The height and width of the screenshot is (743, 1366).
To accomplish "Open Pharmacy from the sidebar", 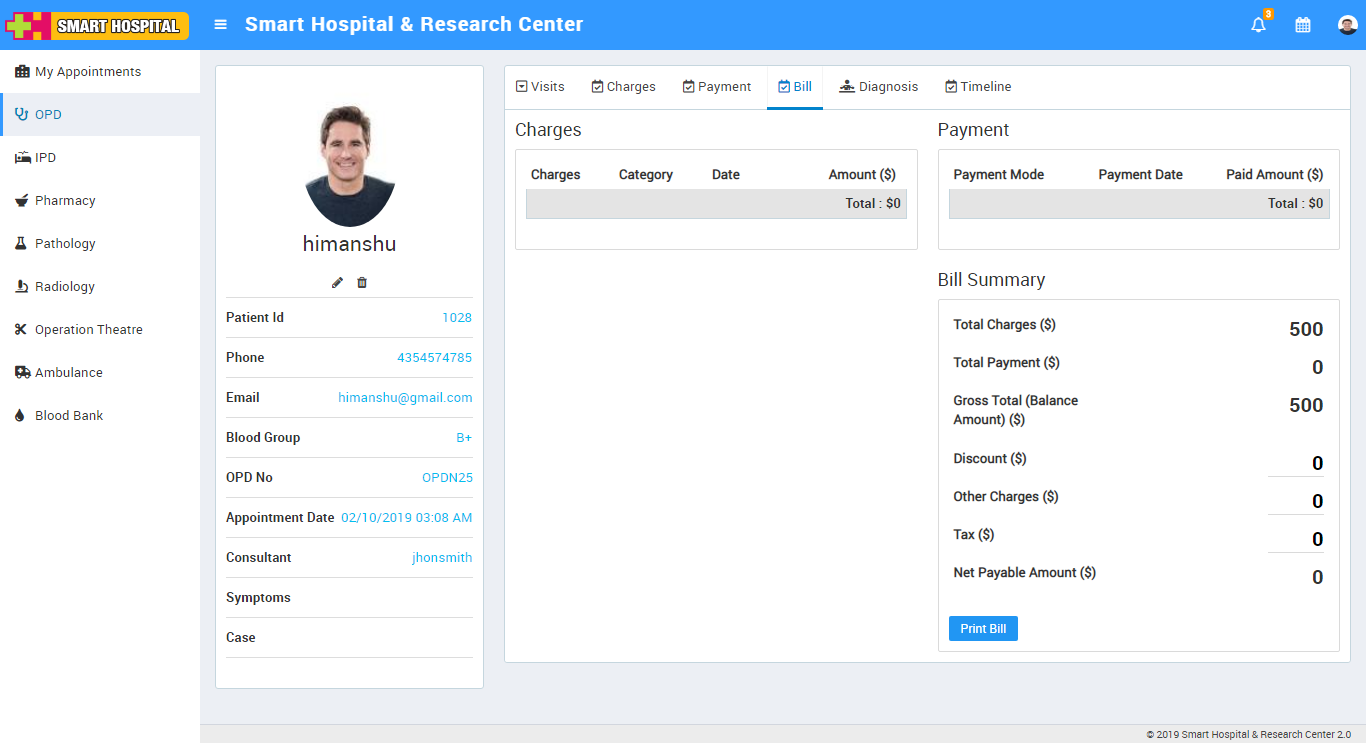I will (65, 201).
